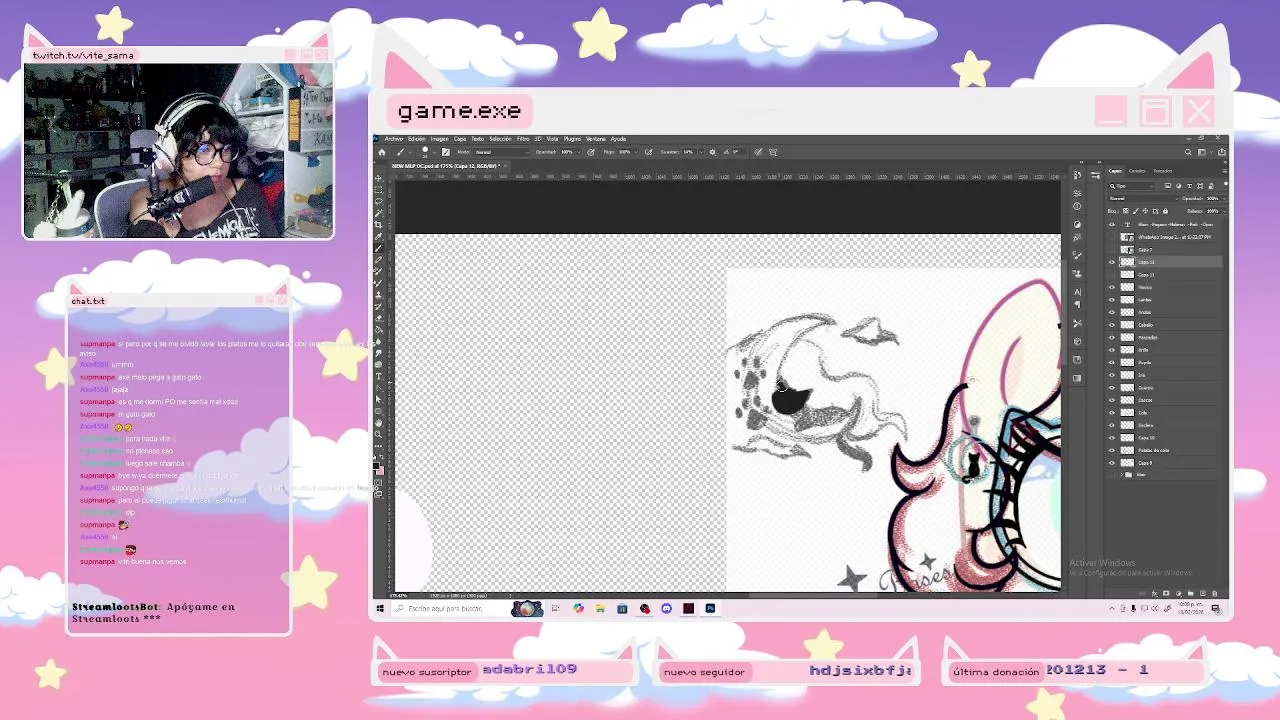Click the Relleno fill value field

(1211, 211)
